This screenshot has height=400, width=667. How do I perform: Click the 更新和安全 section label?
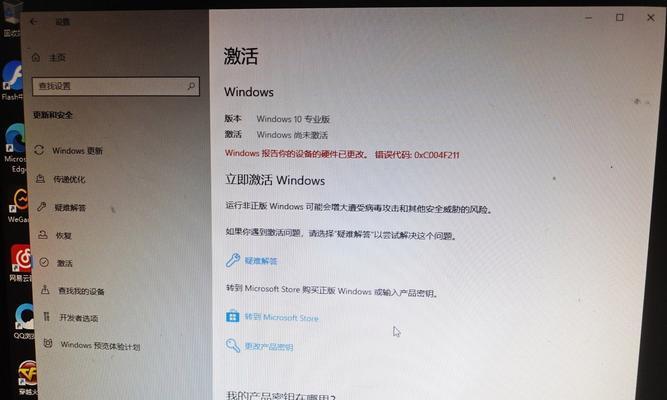[x=53, y=115]
